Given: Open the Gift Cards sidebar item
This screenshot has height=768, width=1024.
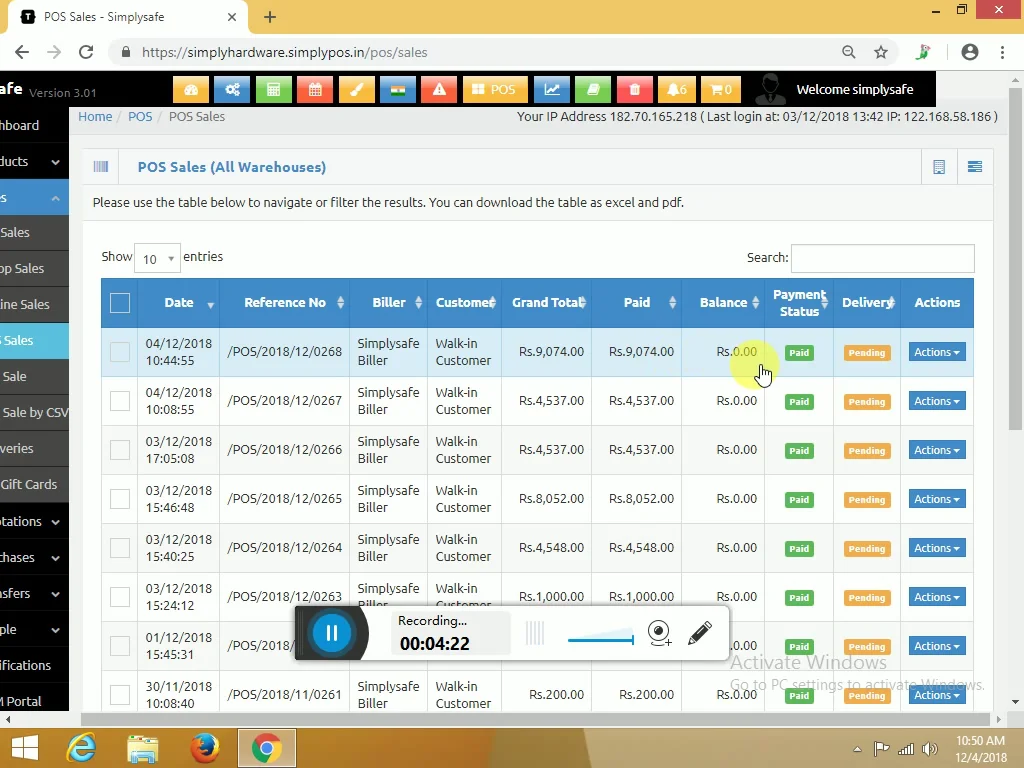Looking at the screenshot, I should tap(34, 485).
